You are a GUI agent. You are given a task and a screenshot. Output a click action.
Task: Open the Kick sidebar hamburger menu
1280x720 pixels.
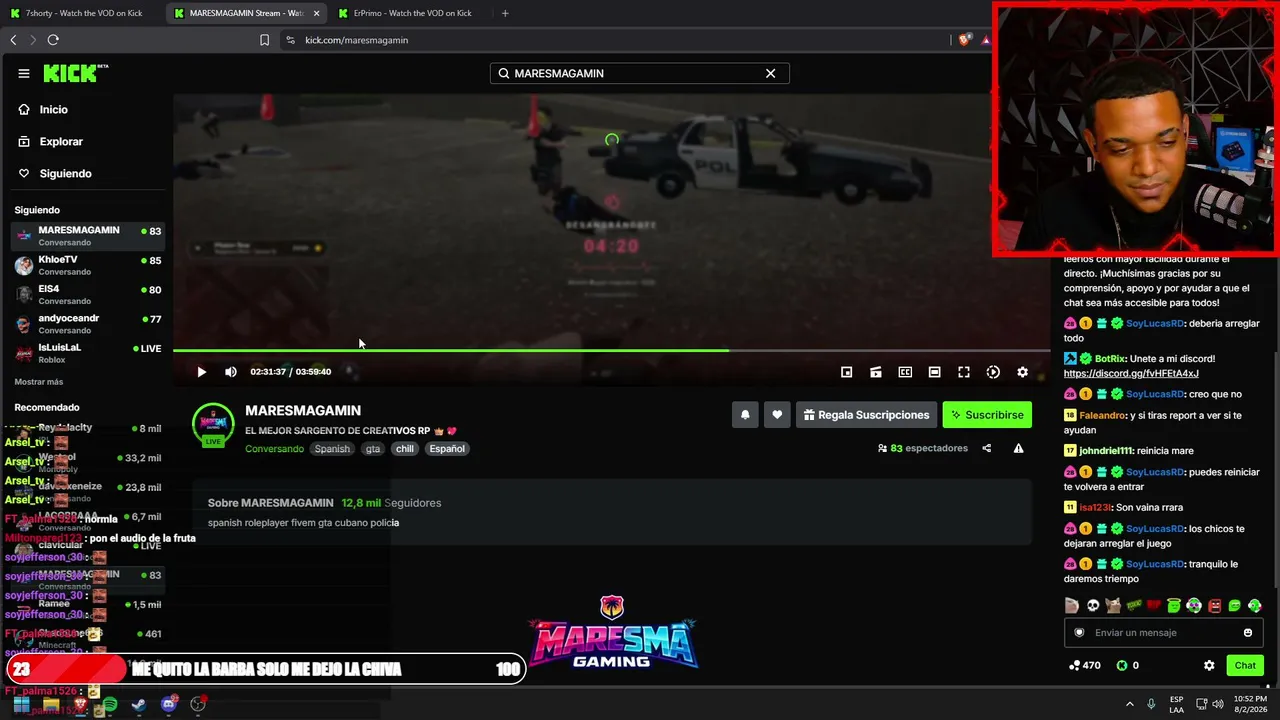click(x=24, y=73)
